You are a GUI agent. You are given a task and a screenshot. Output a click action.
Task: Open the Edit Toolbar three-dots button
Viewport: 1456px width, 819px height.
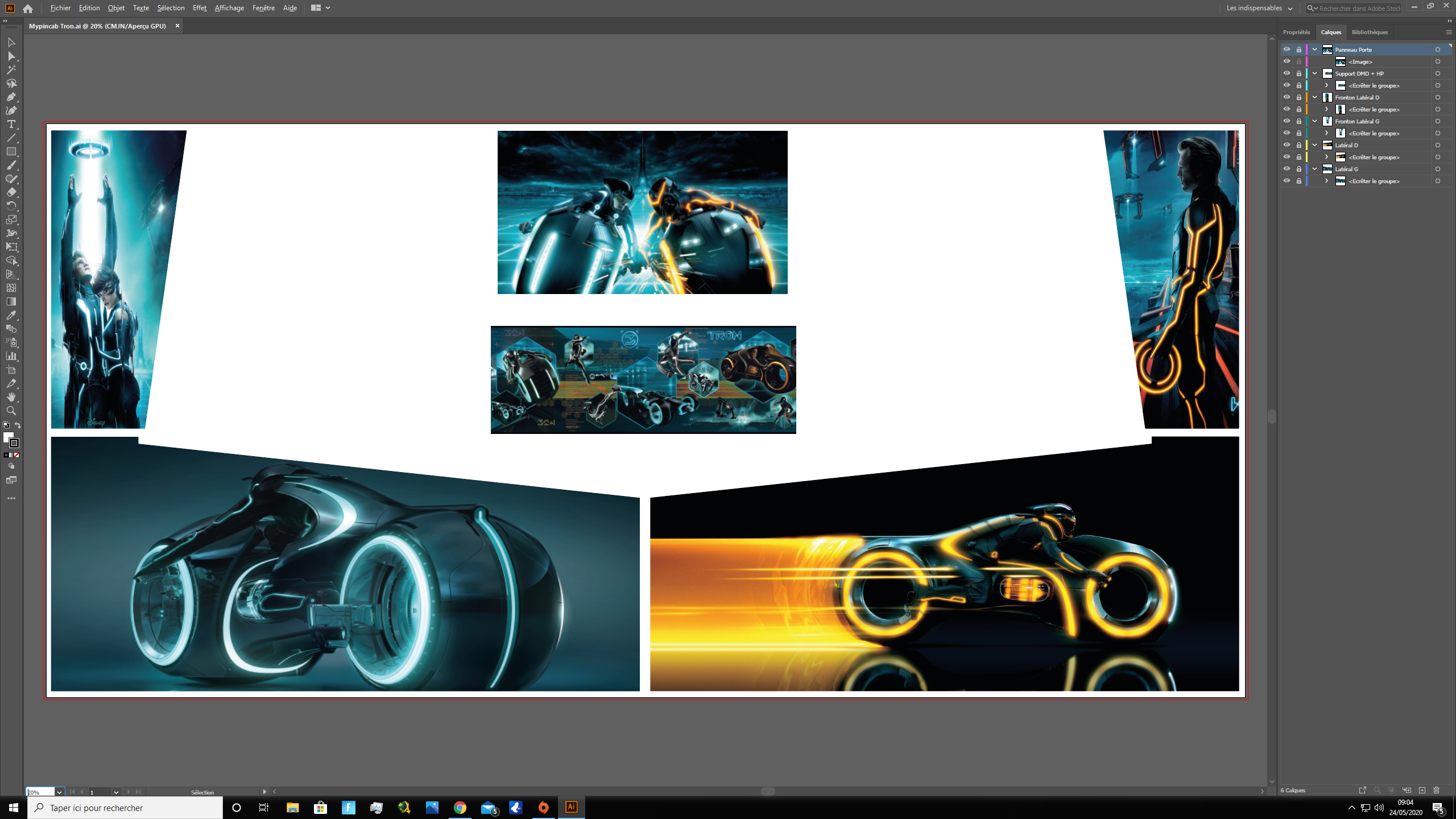(x=11, y=498)
